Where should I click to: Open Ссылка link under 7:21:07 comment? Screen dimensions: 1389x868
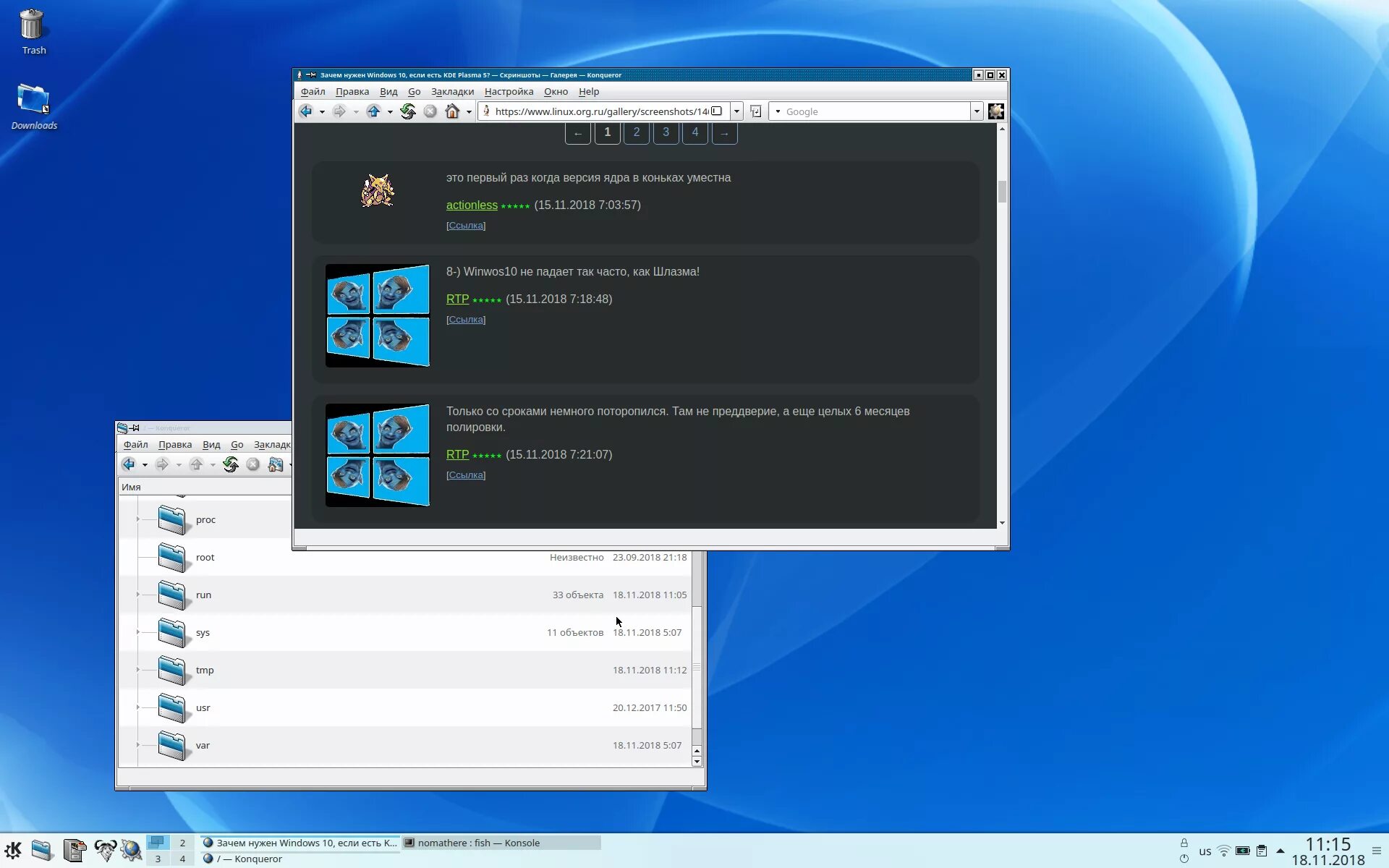pyautogui.click(x=466, y=475)
